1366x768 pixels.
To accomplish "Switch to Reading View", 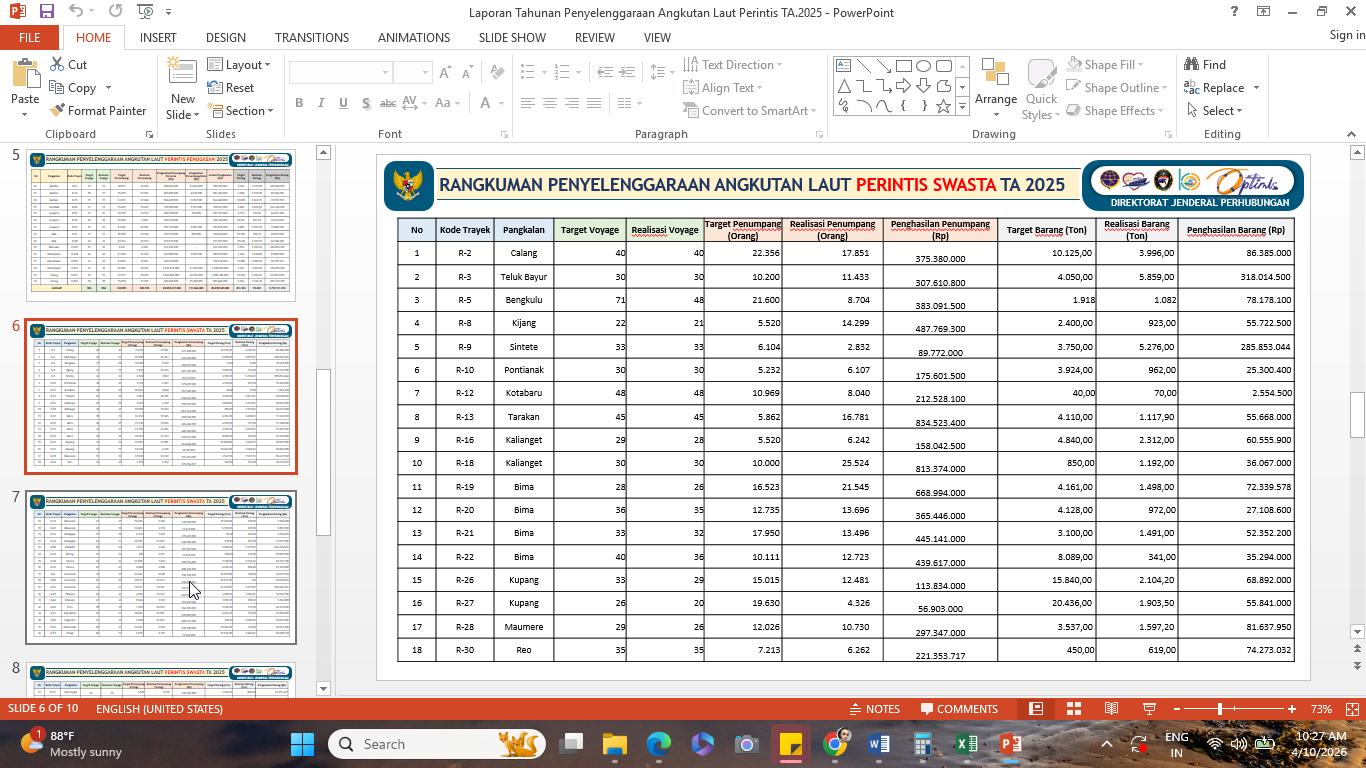I will tap(1111, 709).
